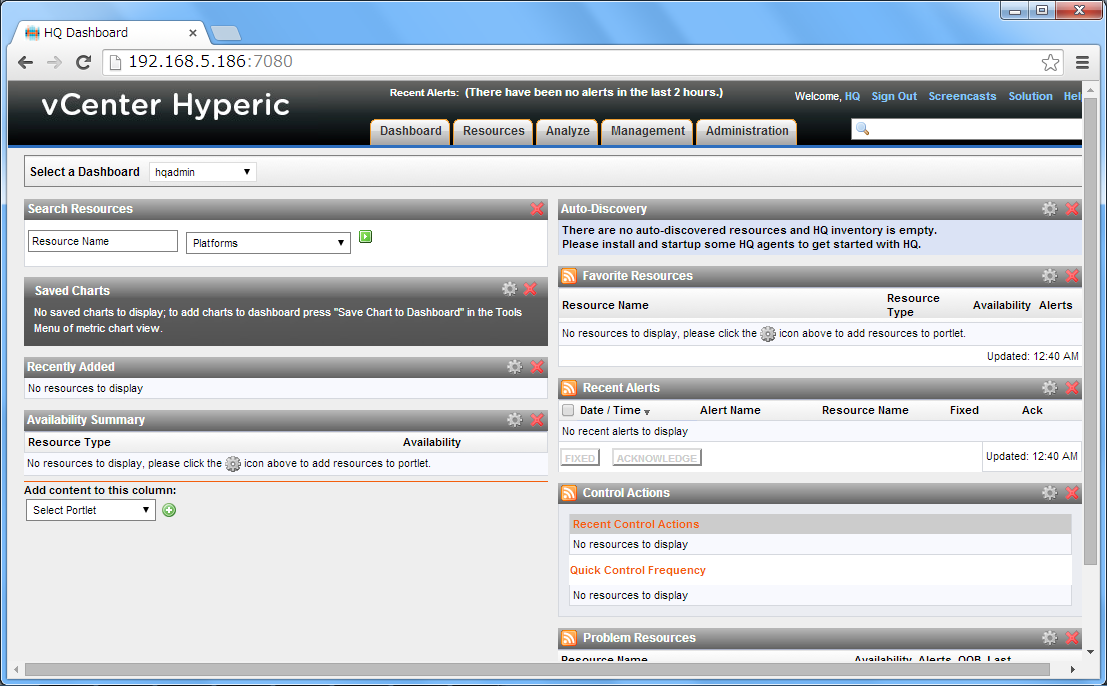Open Recent Alerts RSS feed icon

(x=569, y=387)
